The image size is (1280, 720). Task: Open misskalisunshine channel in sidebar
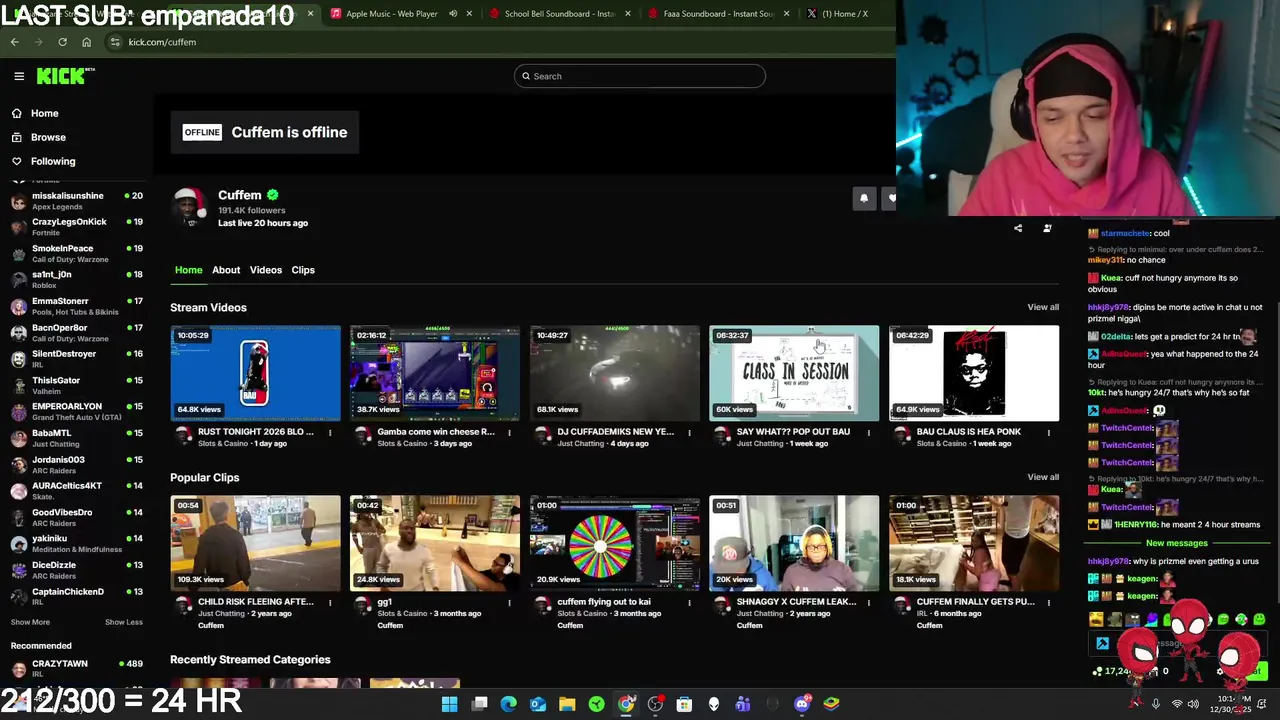pos(76,201)
